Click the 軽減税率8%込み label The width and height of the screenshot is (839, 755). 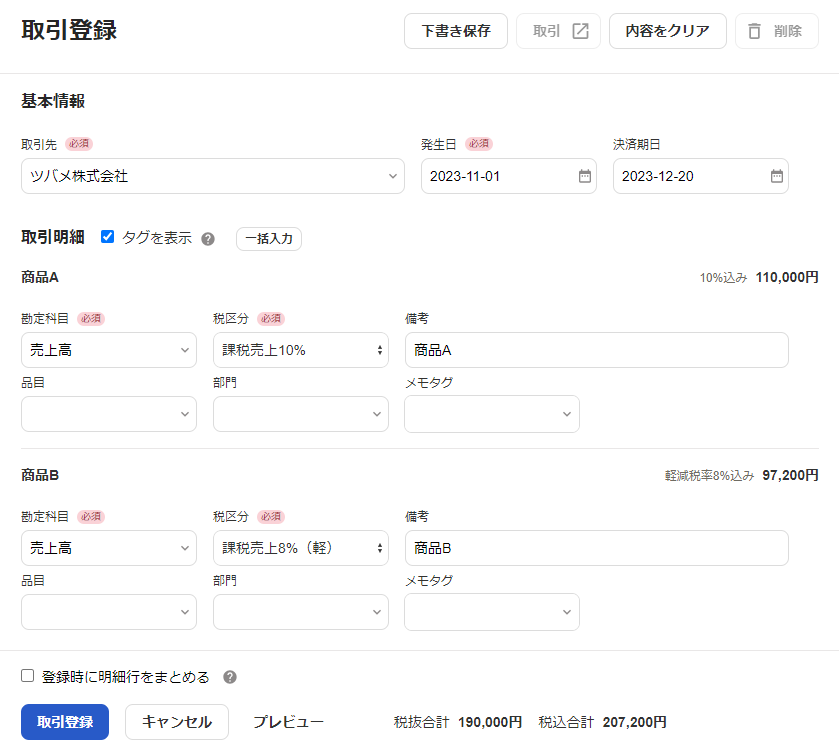tap(710, 476)
